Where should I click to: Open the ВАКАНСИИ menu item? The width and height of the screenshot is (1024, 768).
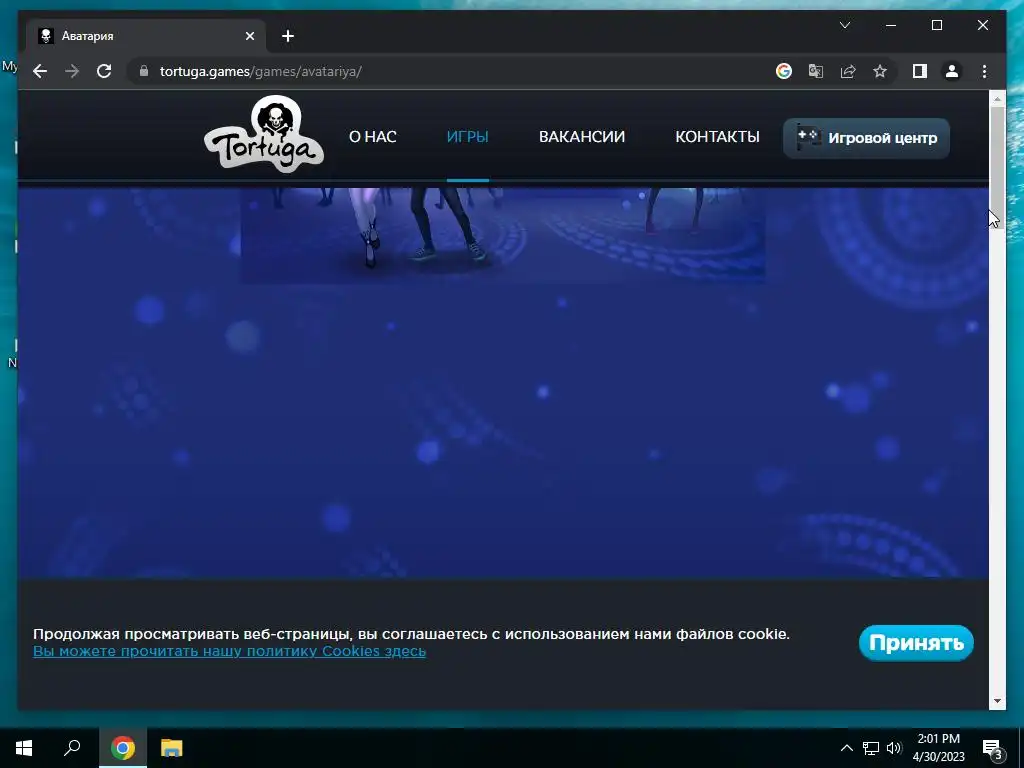point(581,136)
